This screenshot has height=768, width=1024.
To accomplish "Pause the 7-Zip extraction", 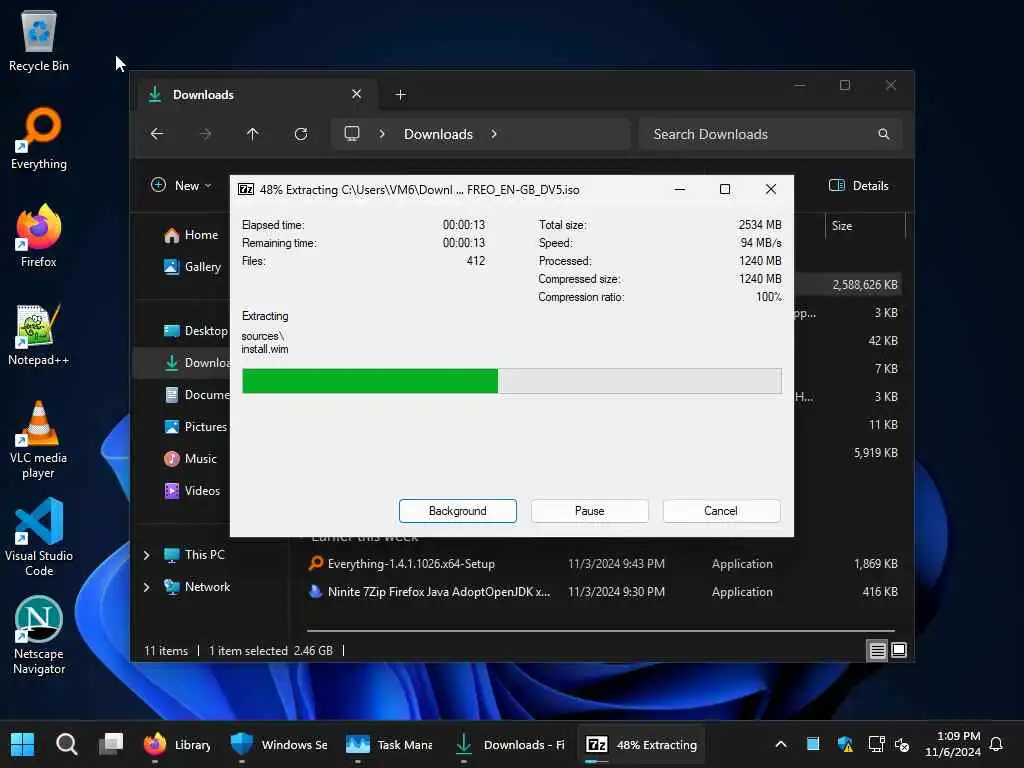I will pos(590,511).
